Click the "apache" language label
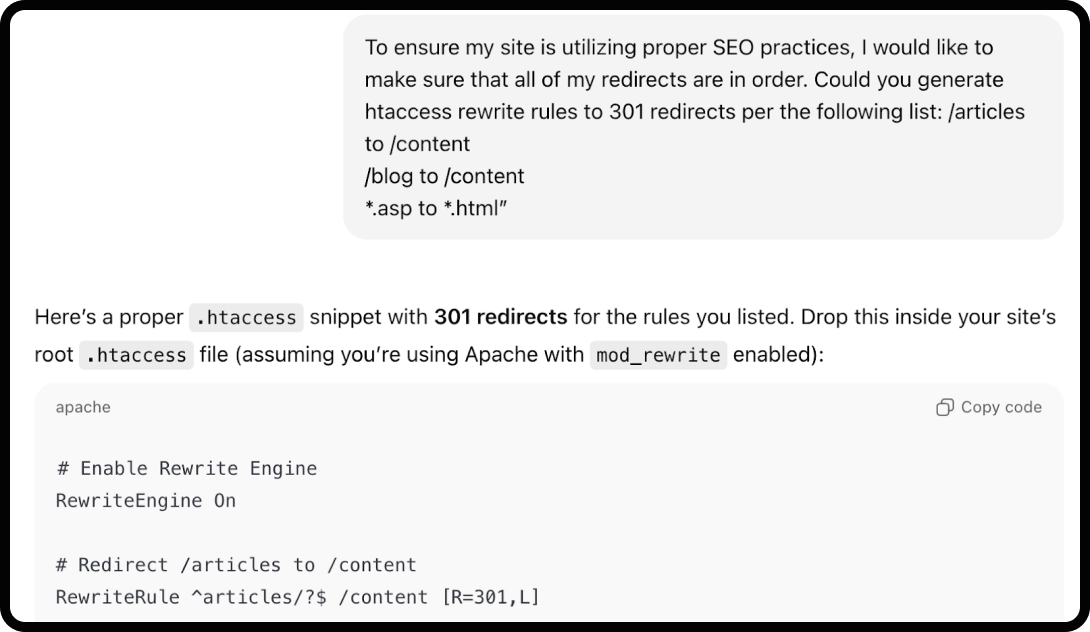 coord(83,407)
